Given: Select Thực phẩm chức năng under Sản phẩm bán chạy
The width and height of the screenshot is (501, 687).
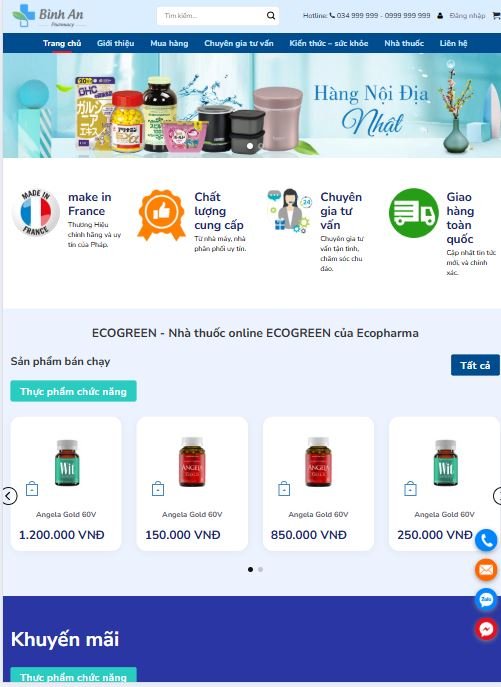Looking at the screenshot, I should pos(74,391).
